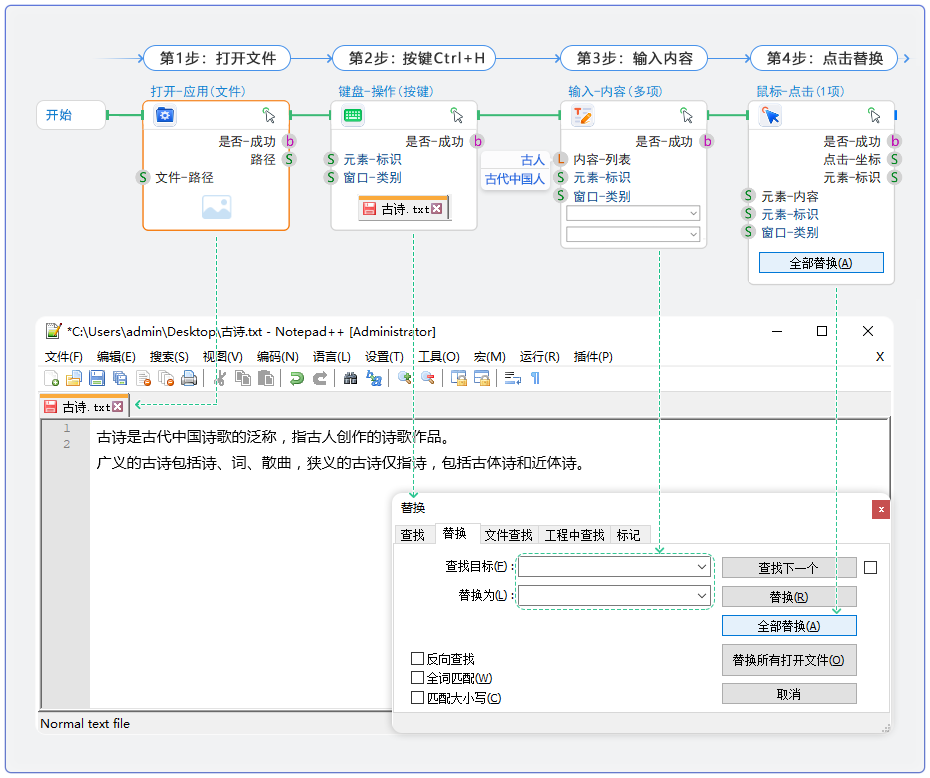This screenshot has height=778, width=930.
Task: Click the show-all-characters pilcrow icon
Action: click(x=535, y=378)
